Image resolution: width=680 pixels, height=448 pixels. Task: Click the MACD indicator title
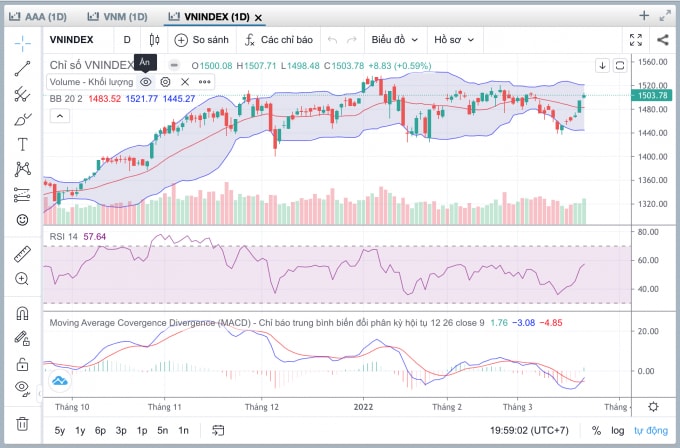(267, 323)
